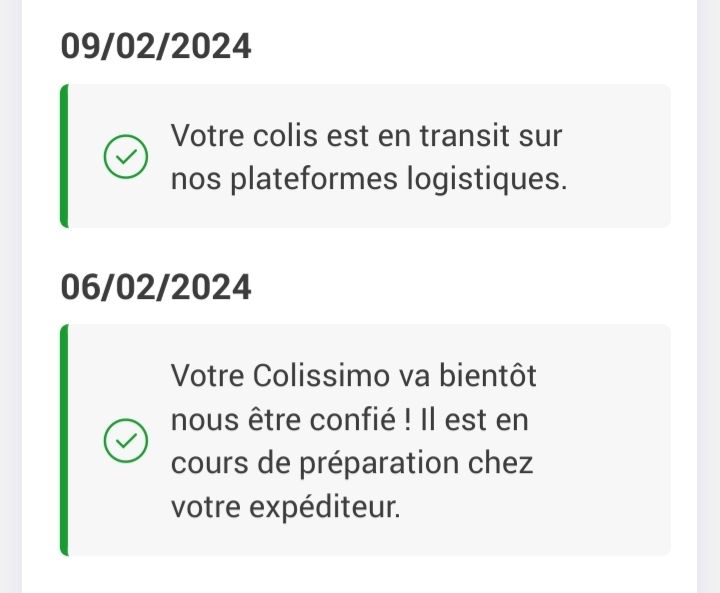Screen dimensions: 720x593
Task: Click the text line "cours de préparation chez"
Action: tap(352, 463)
